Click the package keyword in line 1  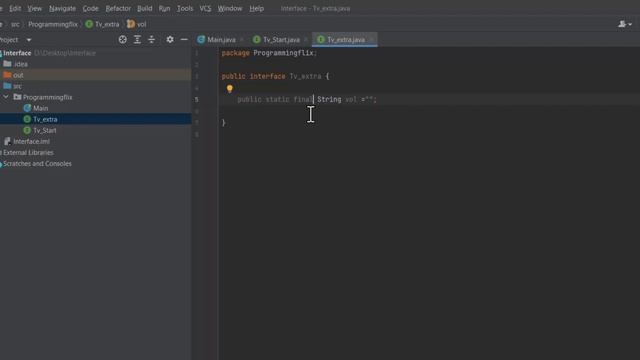pyautogui.click(x=236, y=53)
